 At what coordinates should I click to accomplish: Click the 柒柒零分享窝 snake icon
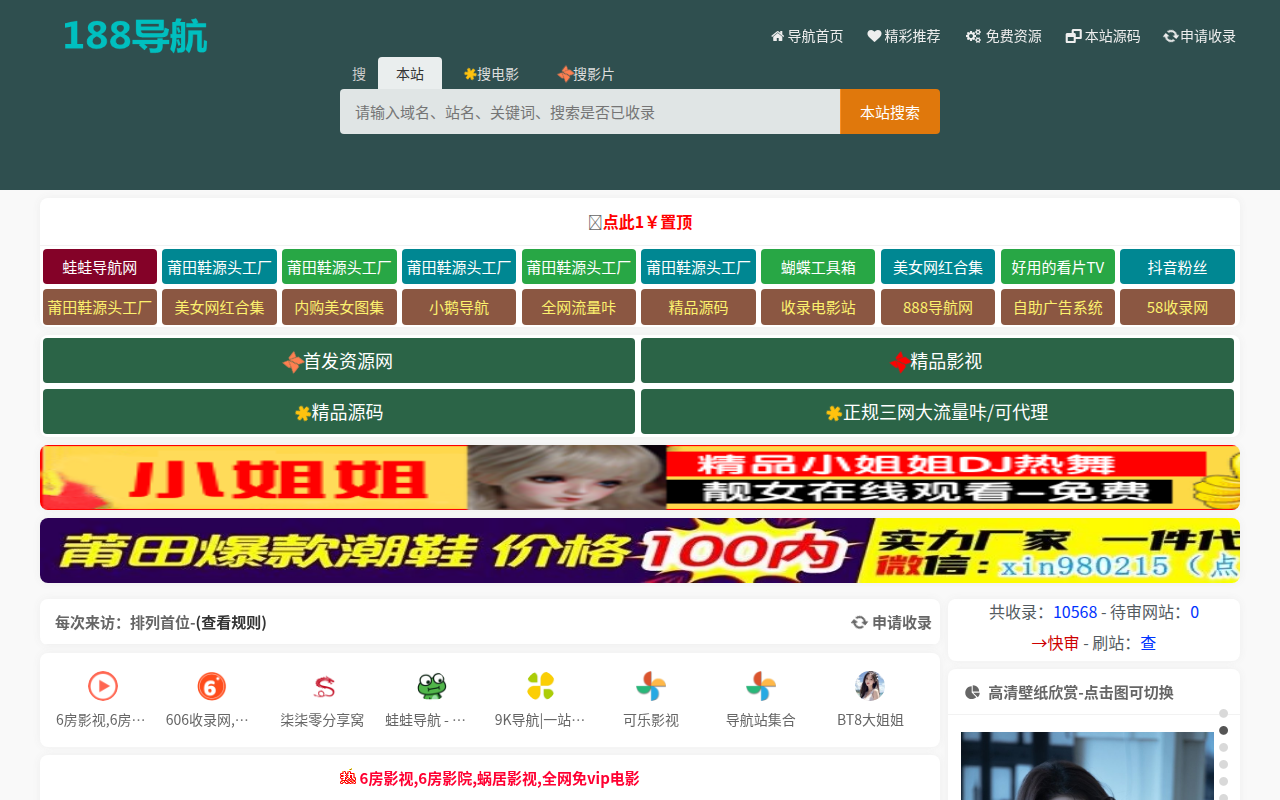[x=322, y=686]
